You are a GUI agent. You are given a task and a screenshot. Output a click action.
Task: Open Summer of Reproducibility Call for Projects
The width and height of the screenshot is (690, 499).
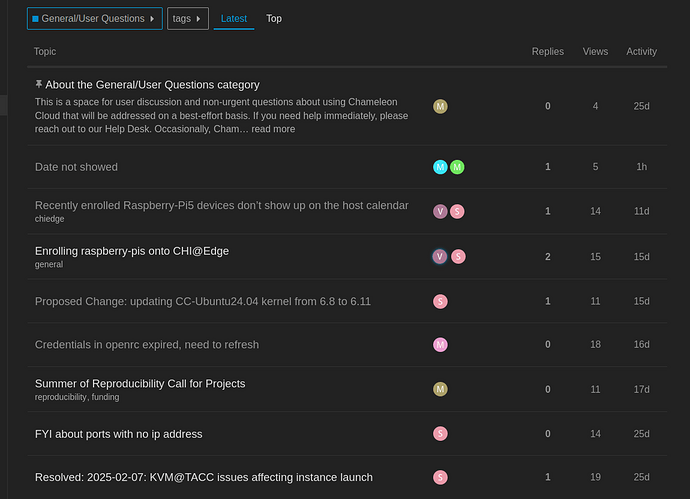tap(140, 384)
